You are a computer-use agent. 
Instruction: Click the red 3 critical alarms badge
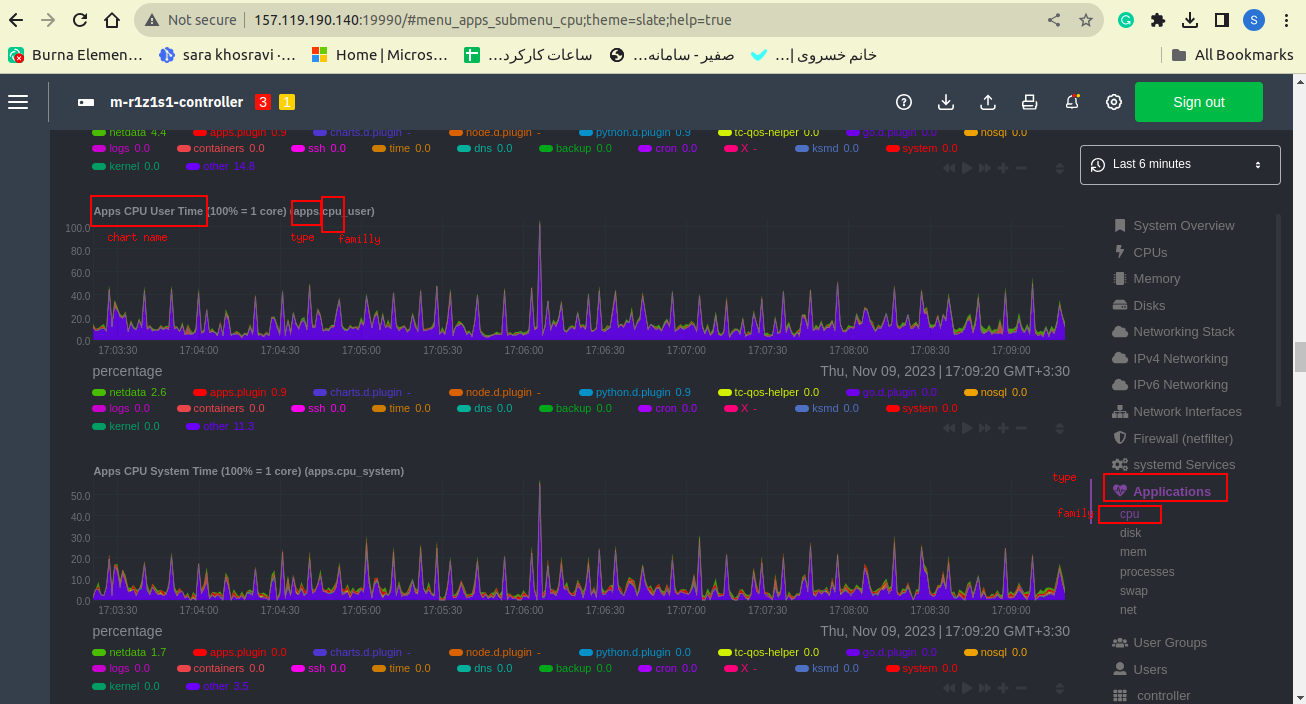point(263,102)
